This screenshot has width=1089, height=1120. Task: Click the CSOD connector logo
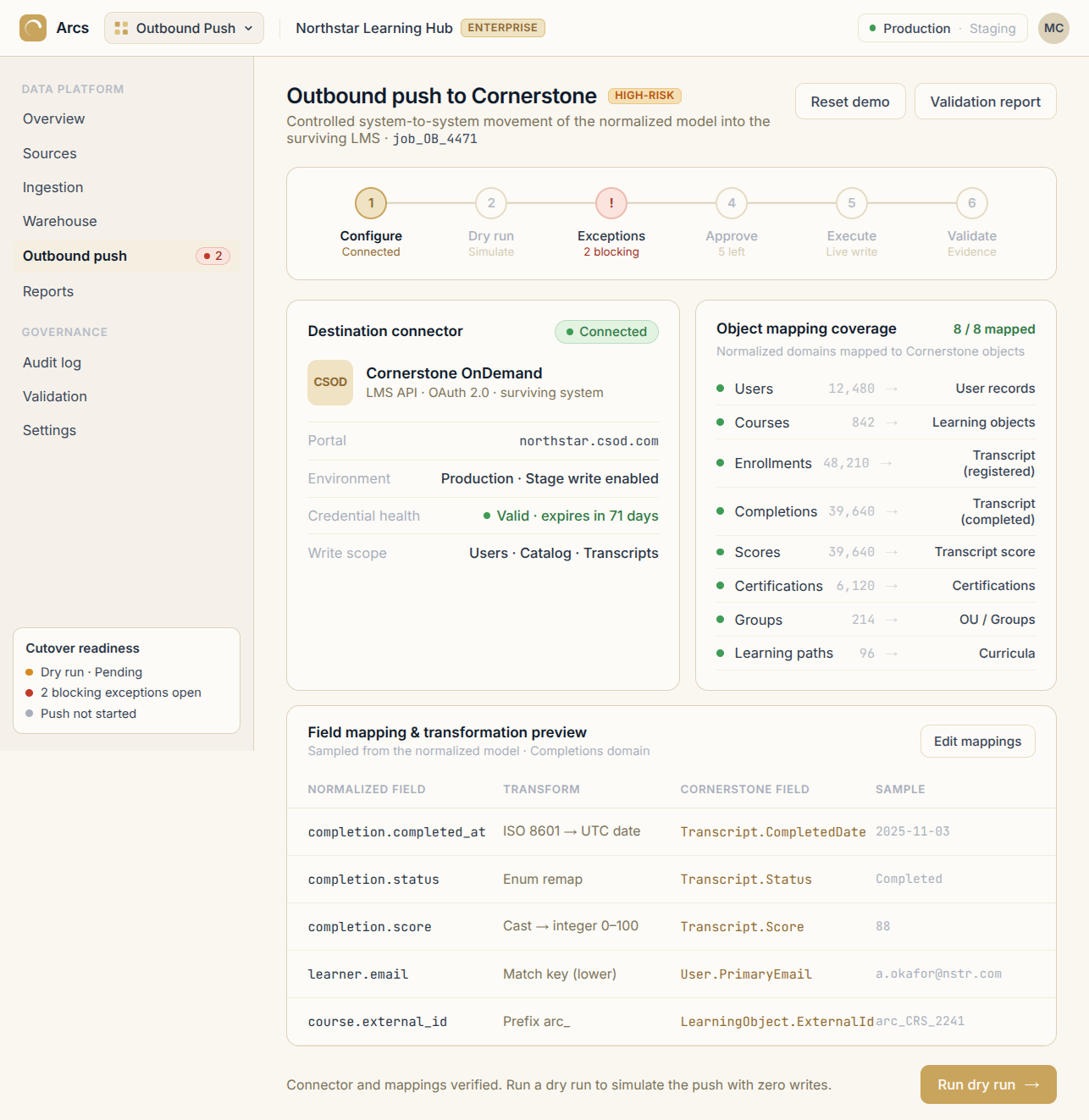(x=330, y=383)
